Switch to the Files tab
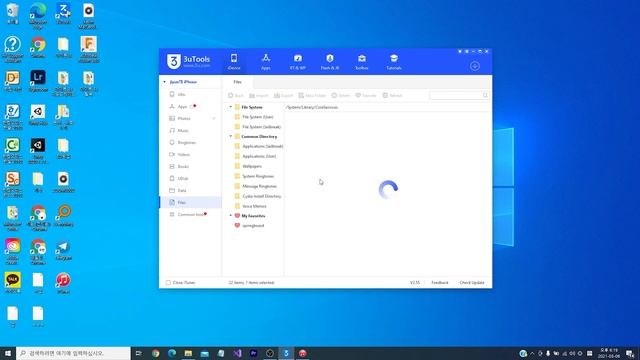Screen dimensions: 640x360 [x=238, y=82]
